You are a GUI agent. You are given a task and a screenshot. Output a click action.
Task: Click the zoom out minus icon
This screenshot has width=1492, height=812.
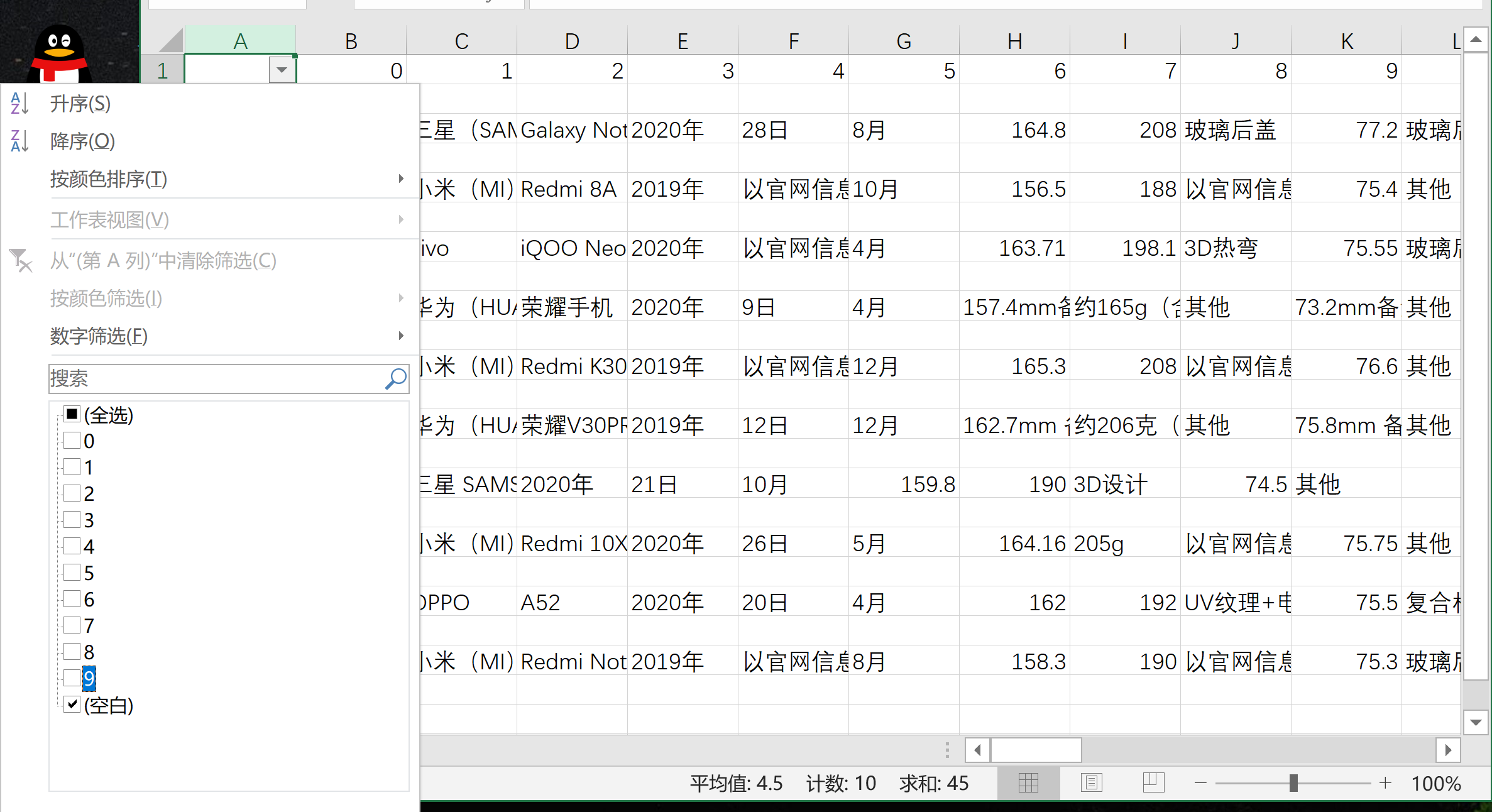[1200, 783]
